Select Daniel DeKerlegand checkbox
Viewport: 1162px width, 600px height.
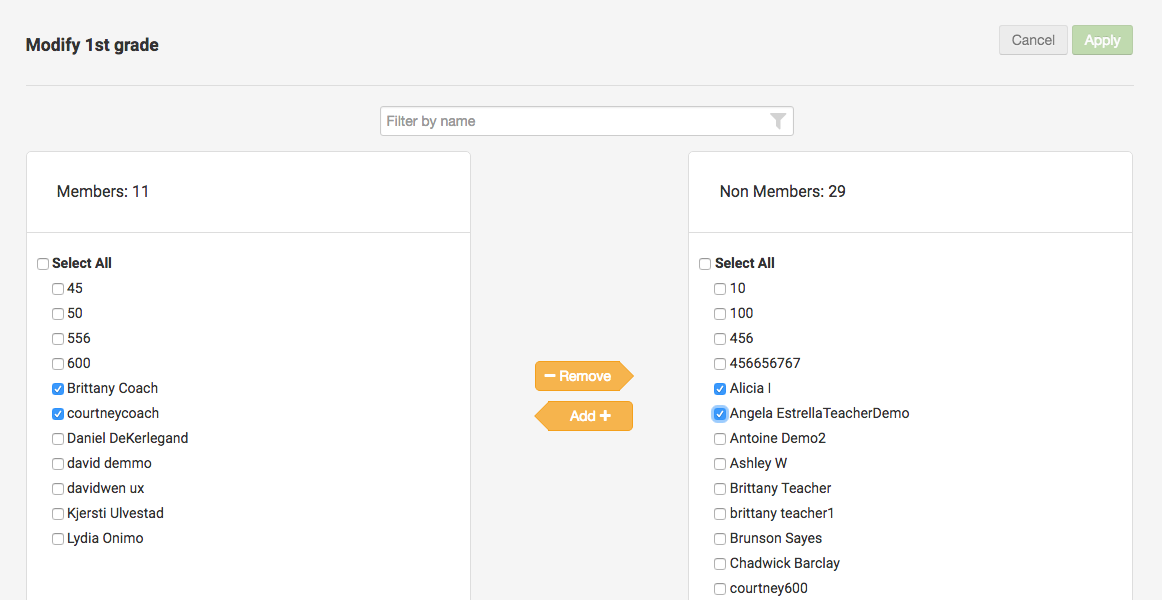[58, 439]
